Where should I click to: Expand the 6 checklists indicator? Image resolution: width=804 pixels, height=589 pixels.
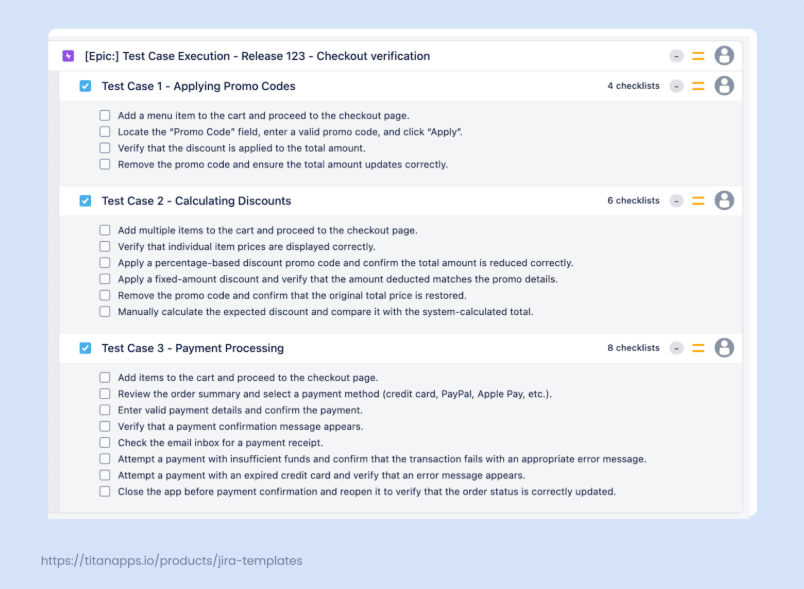click(x=633, y=201)
